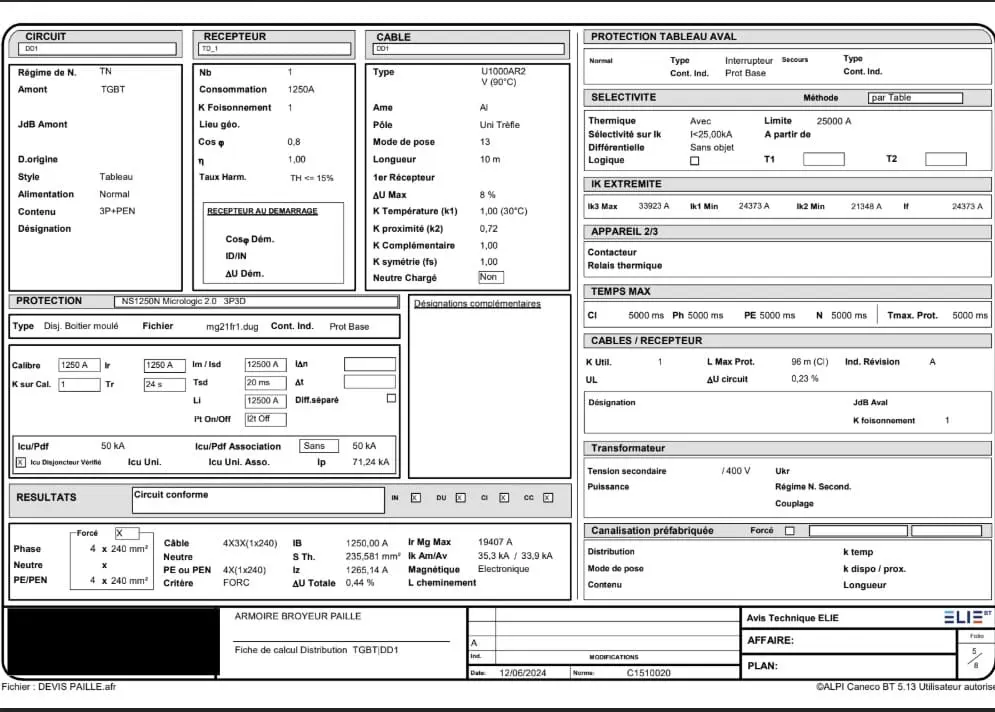This screenshot has height=712, width=995.
Task: Click the Ik2 Min value 21348 A
Action: 866,206
